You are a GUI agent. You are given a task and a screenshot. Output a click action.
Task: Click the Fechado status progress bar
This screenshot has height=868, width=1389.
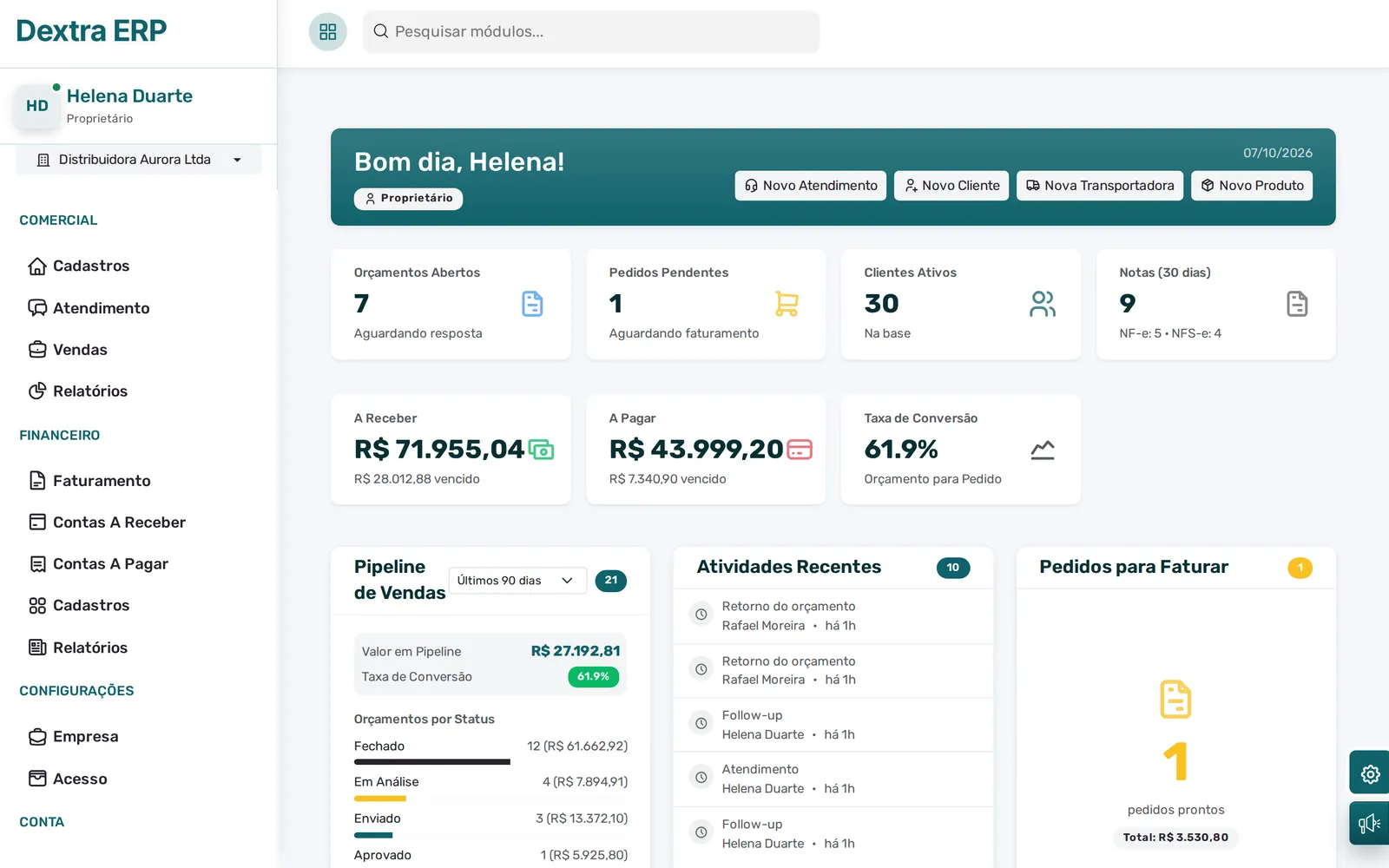tap(432, 762)
